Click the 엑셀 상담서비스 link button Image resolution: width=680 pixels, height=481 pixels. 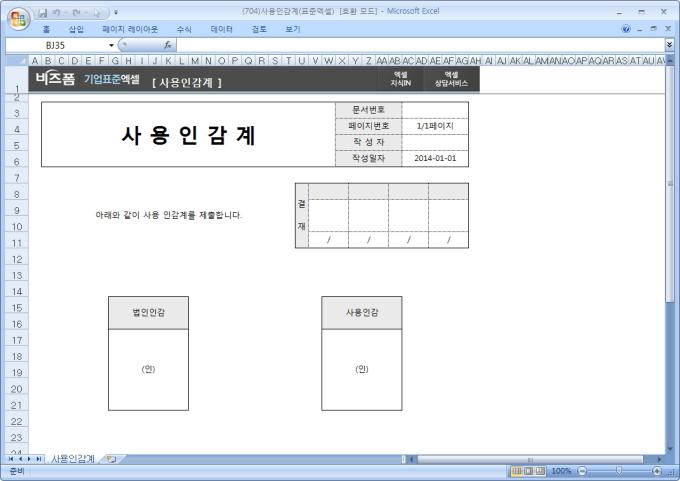point(451,79)
